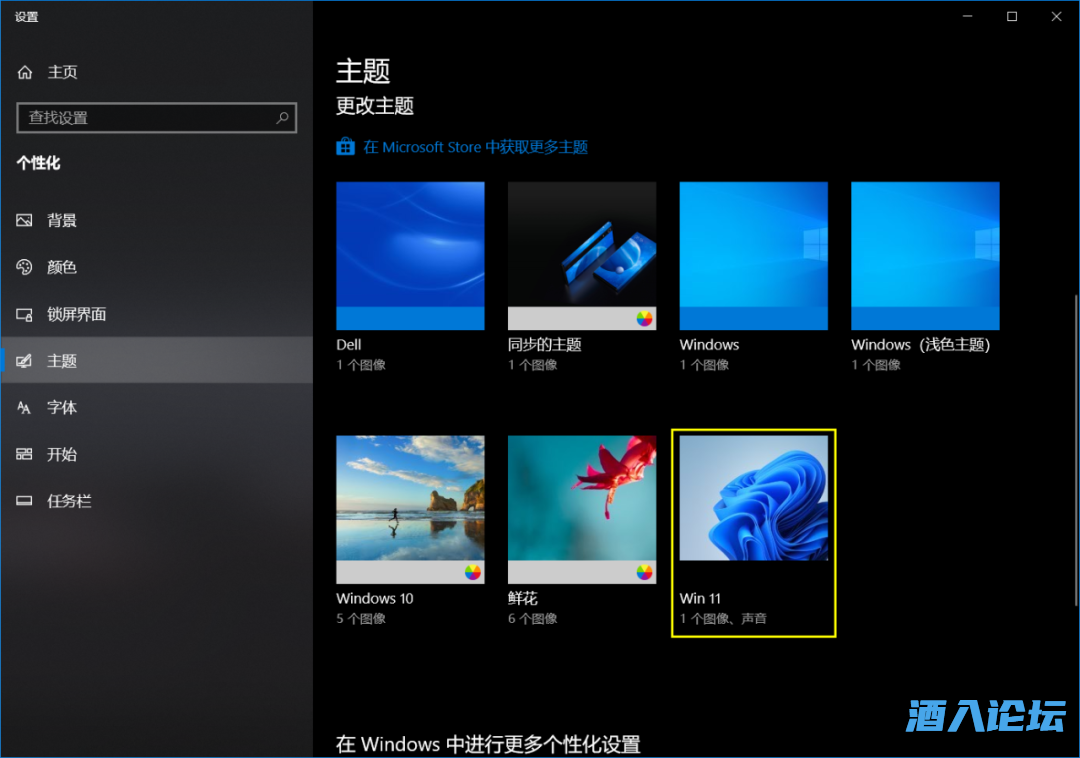Apply the Windows theme thumbnail
The height and width of the screenshot is (758, 1080).
click(x=754, y=256)
